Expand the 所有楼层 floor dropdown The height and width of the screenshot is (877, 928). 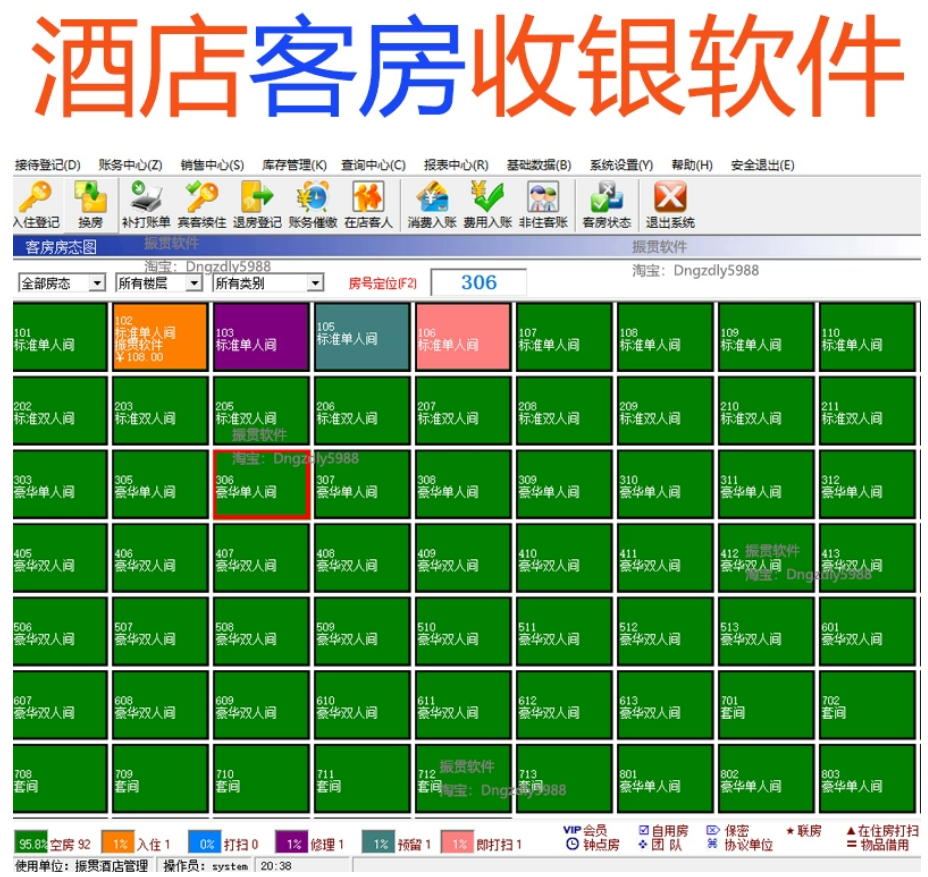coord(159,283)
